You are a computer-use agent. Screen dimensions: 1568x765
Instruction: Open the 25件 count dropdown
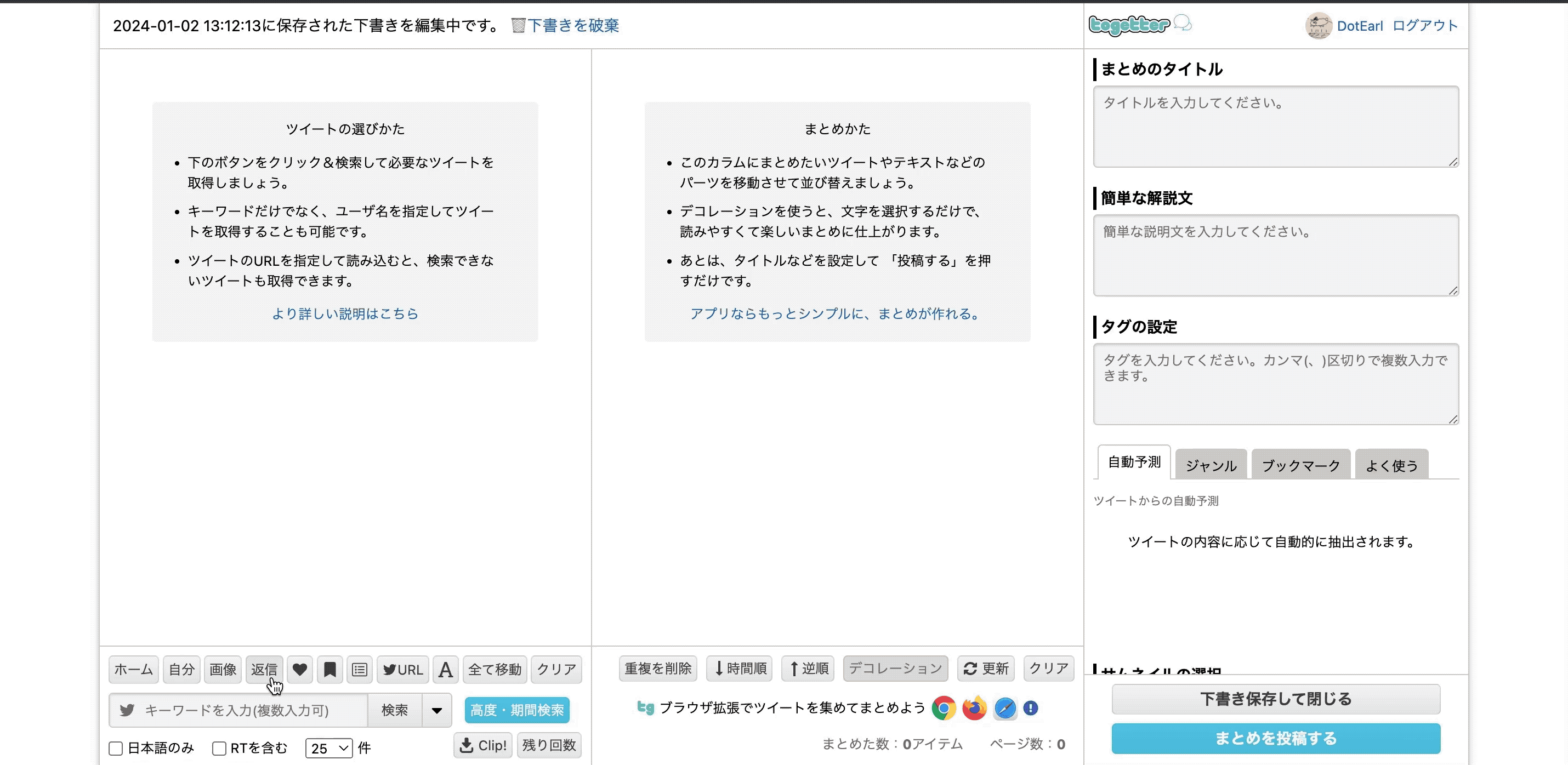(329, 748)
